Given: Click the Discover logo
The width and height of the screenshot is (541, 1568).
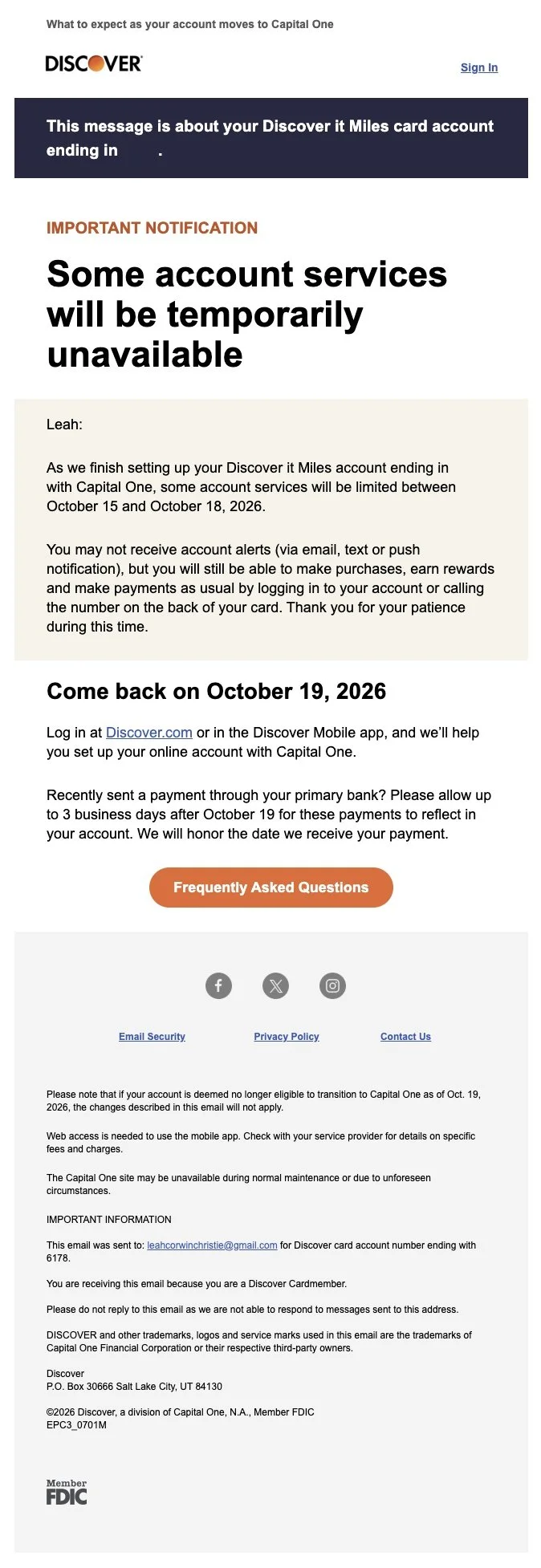Looking at the screenshot, I should coord(94,63).
